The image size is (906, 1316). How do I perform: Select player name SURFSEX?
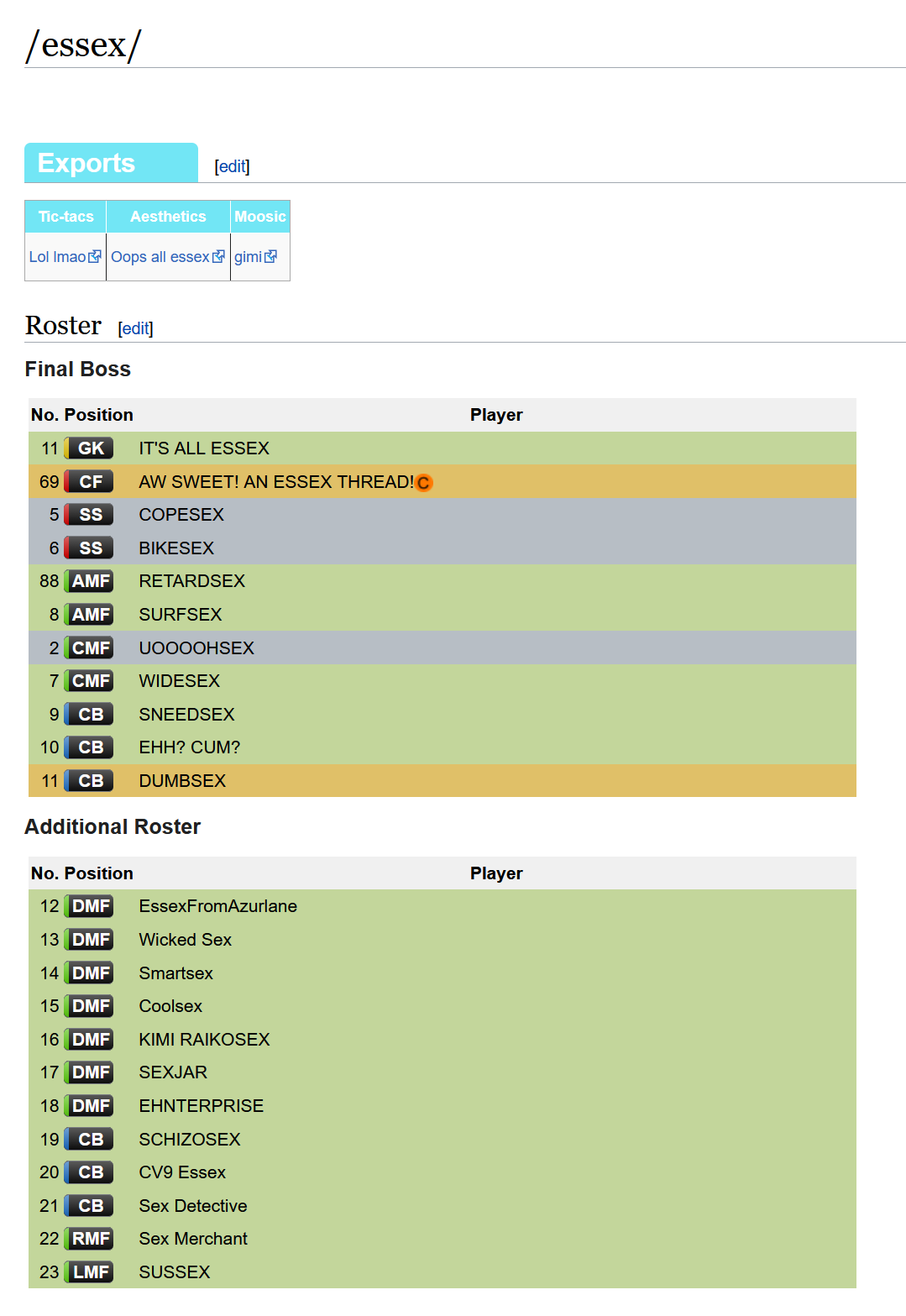tap(181, 615)
